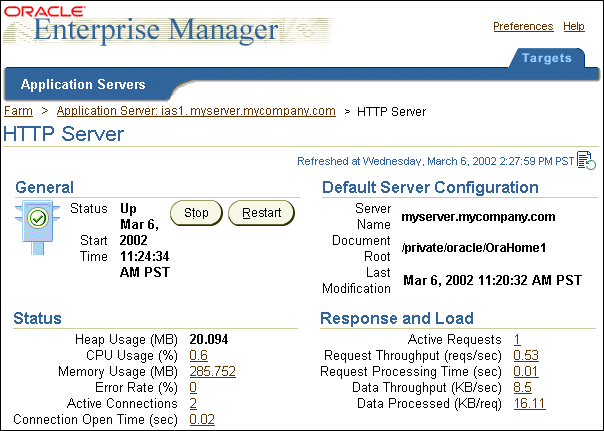Open Request Throughput value 0.53
This screenshot has height=431, width=604.
526,355
